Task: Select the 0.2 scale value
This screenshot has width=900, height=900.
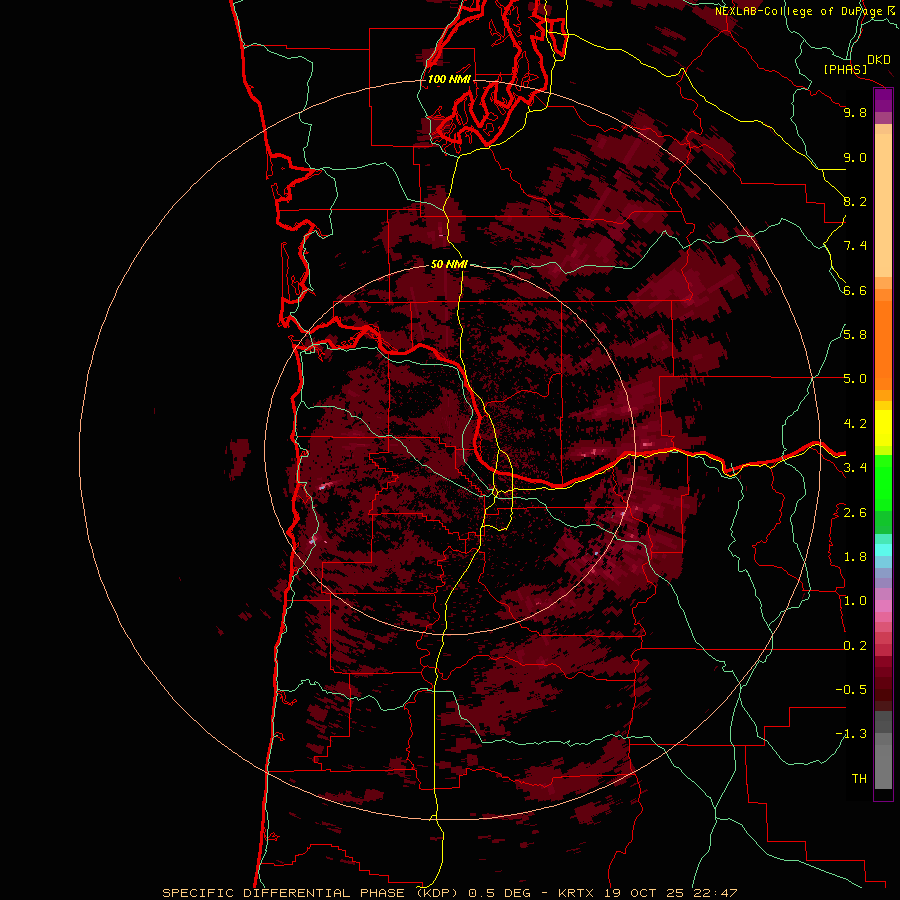Action: click(855, 646)
